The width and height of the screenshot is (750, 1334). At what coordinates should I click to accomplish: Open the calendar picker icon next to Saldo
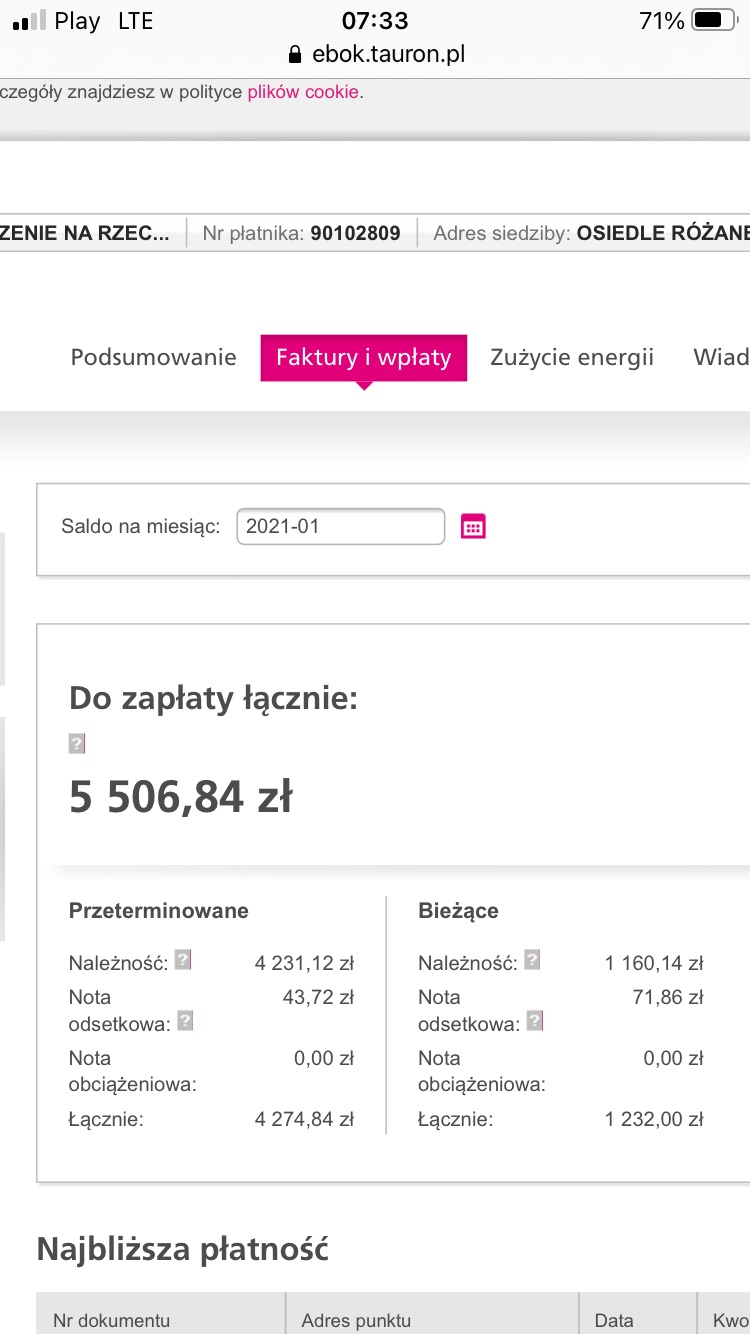pos(473,527)
